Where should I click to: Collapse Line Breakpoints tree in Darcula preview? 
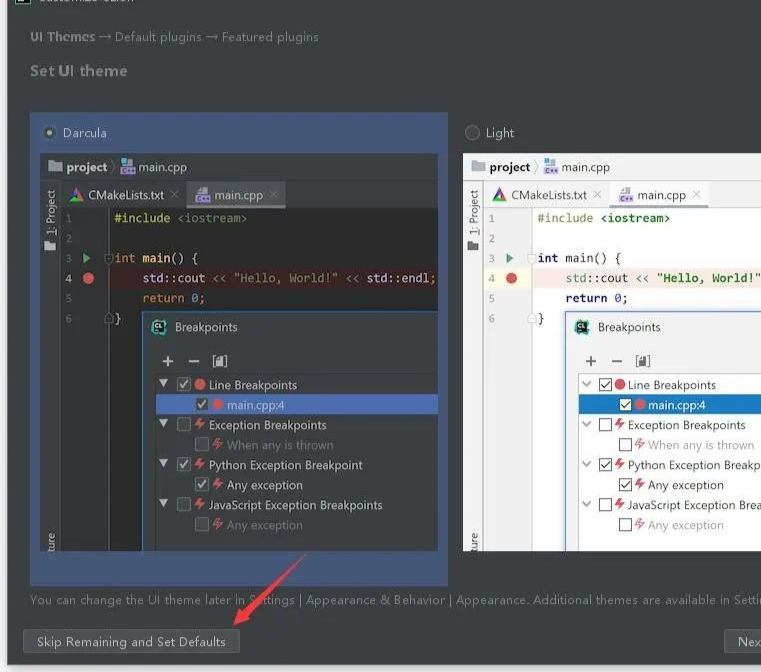click(164, 385)
